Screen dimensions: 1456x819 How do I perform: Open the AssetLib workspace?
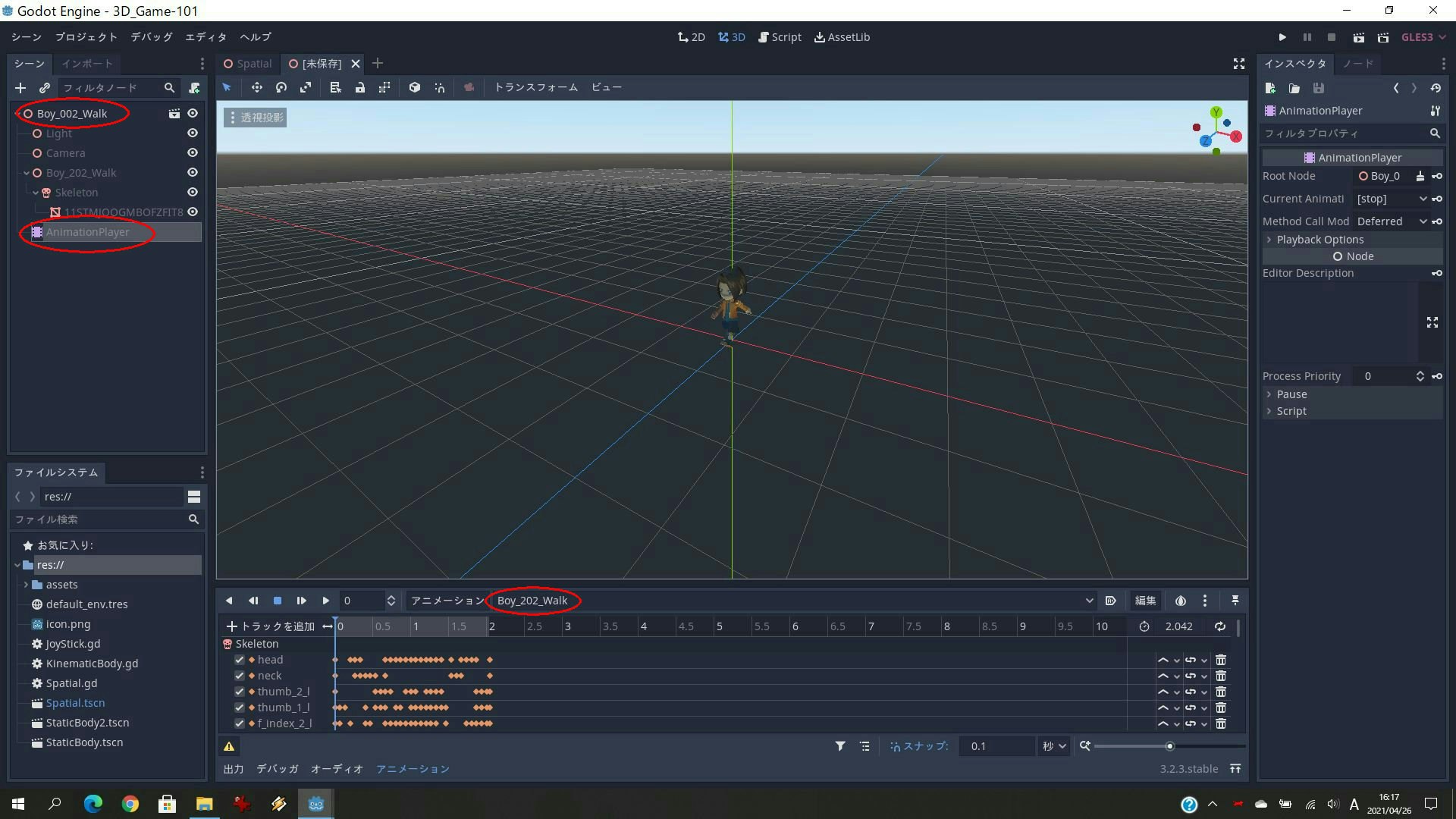(x=842, y=36)
